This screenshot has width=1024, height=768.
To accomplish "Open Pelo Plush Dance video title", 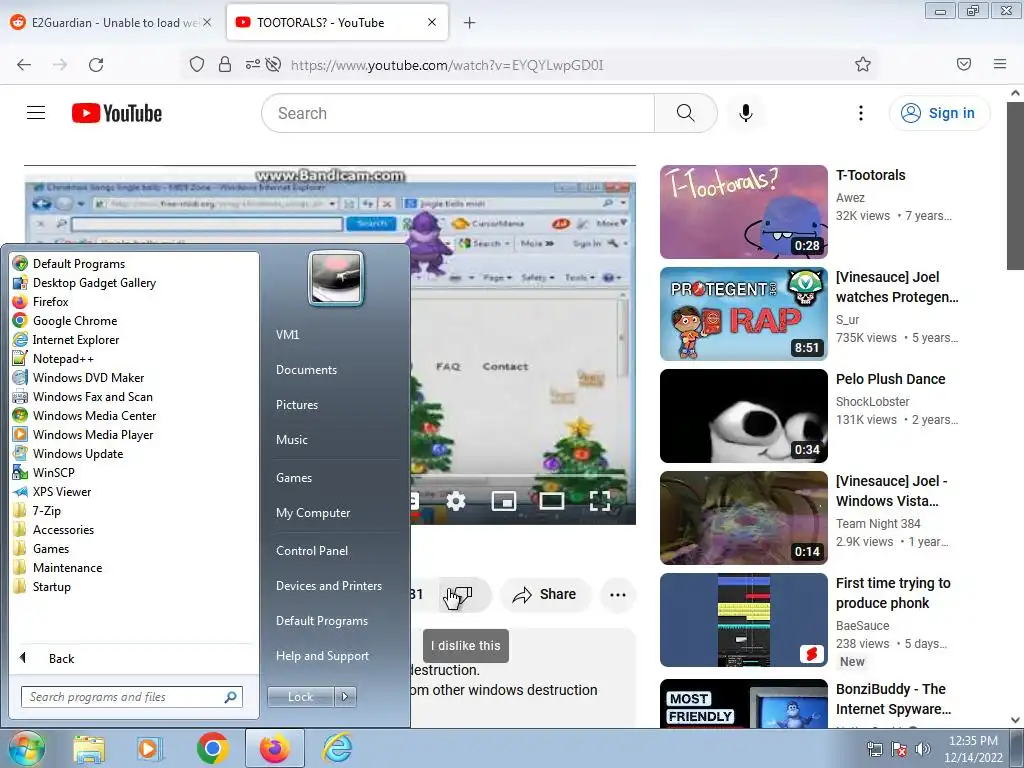I will 890,379.
